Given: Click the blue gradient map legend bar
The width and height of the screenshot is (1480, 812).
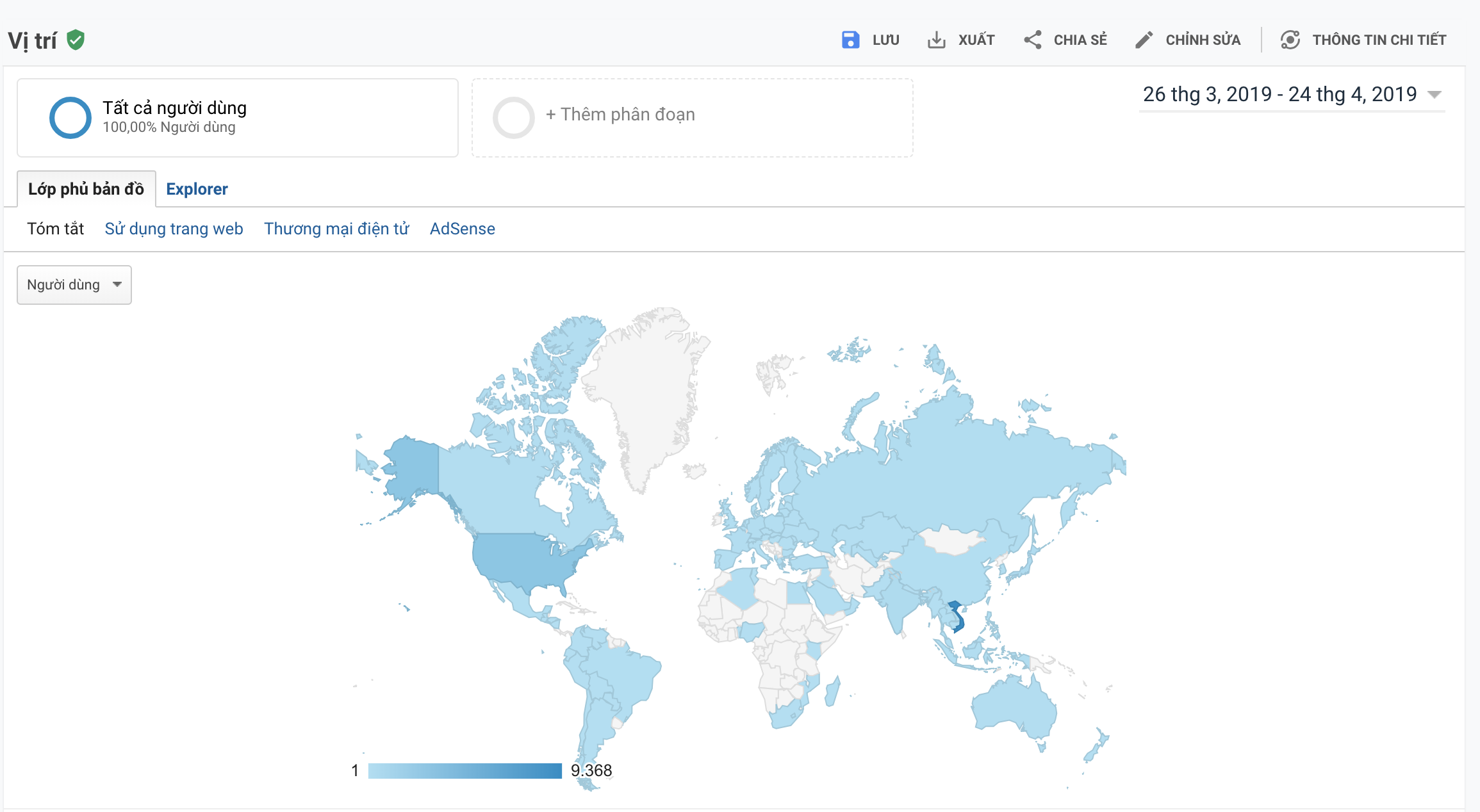Looking at the screenshot, I should tap(465, 770).
